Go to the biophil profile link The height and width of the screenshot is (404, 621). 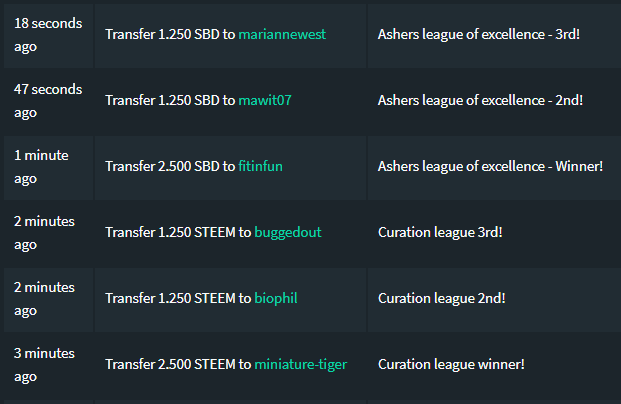tap(276, 298)
